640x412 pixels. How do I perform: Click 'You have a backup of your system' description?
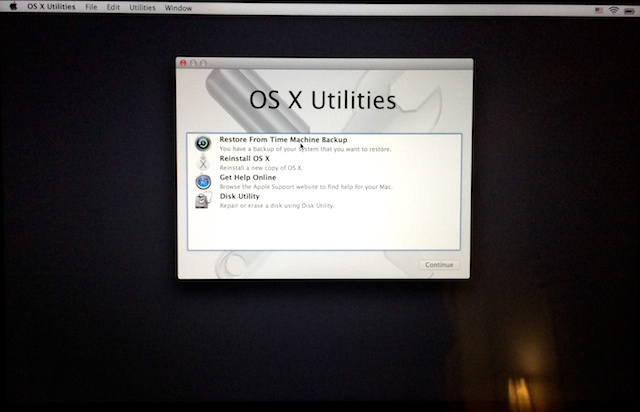[x=305, y=149]
